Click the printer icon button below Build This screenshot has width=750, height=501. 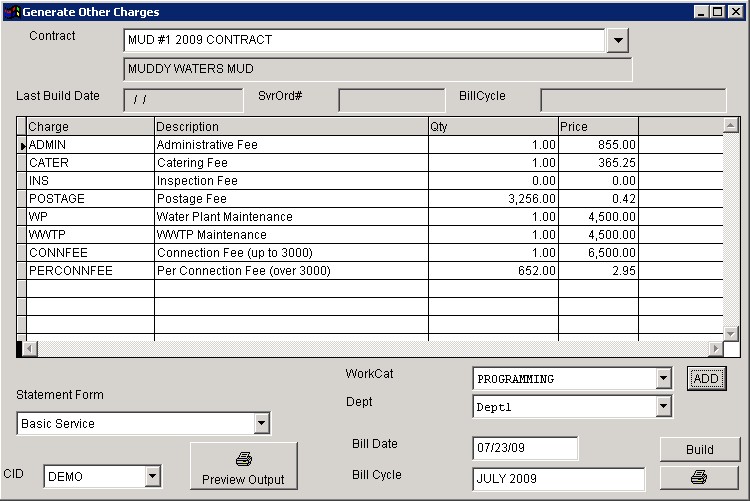tap(699, 478)
